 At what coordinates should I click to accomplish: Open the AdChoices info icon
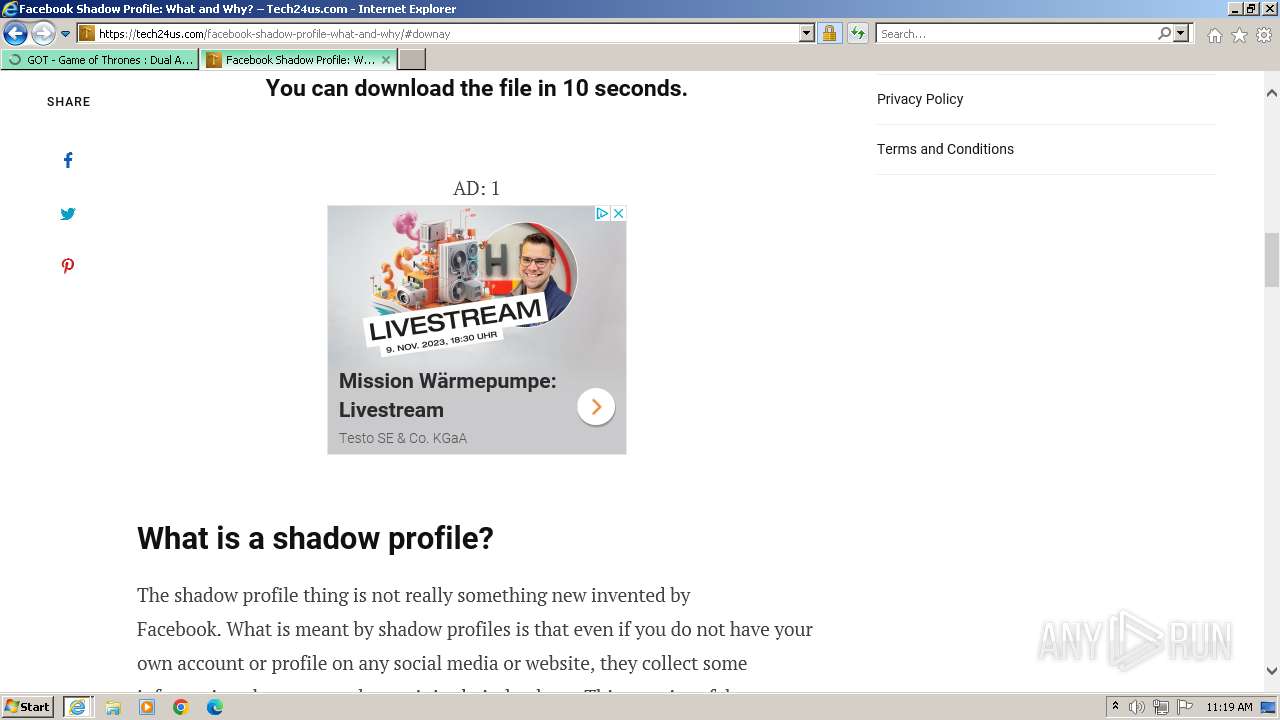point(602,213)
